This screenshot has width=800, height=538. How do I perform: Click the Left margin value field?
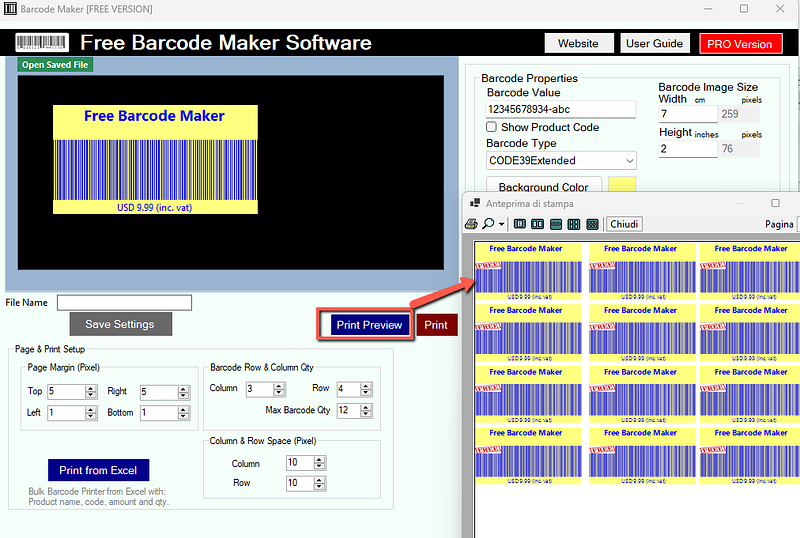pos(67,413)
